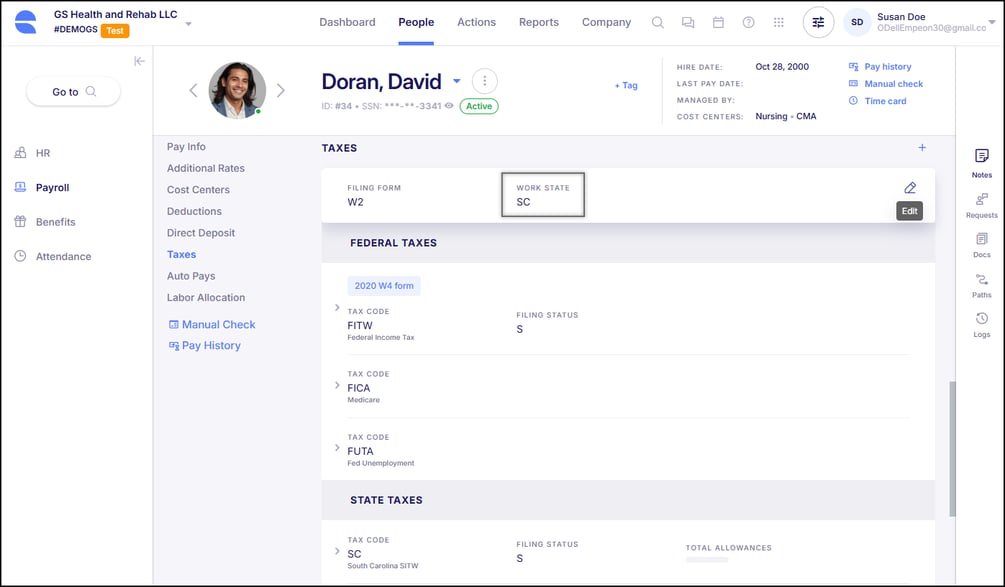Collapse the left sidebar navigation

139,62
